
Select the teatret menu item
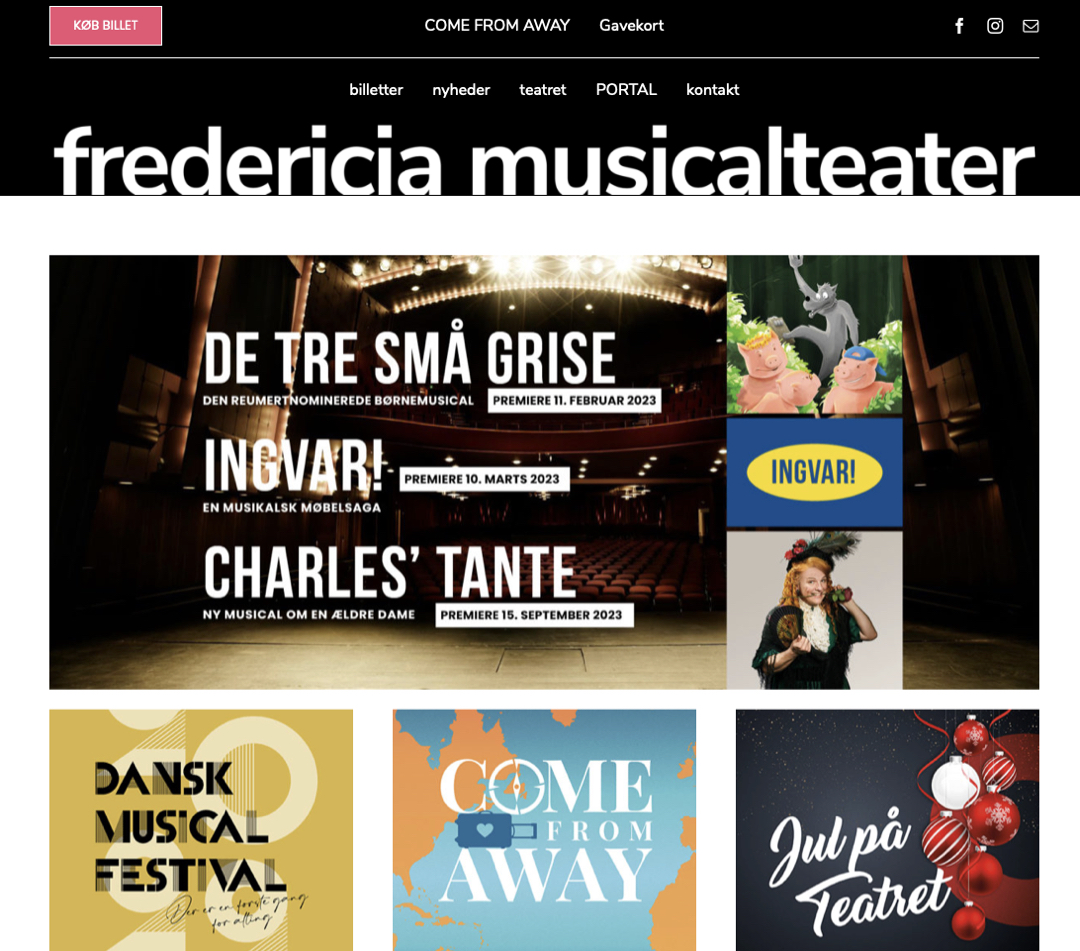(x=543, y=90)
